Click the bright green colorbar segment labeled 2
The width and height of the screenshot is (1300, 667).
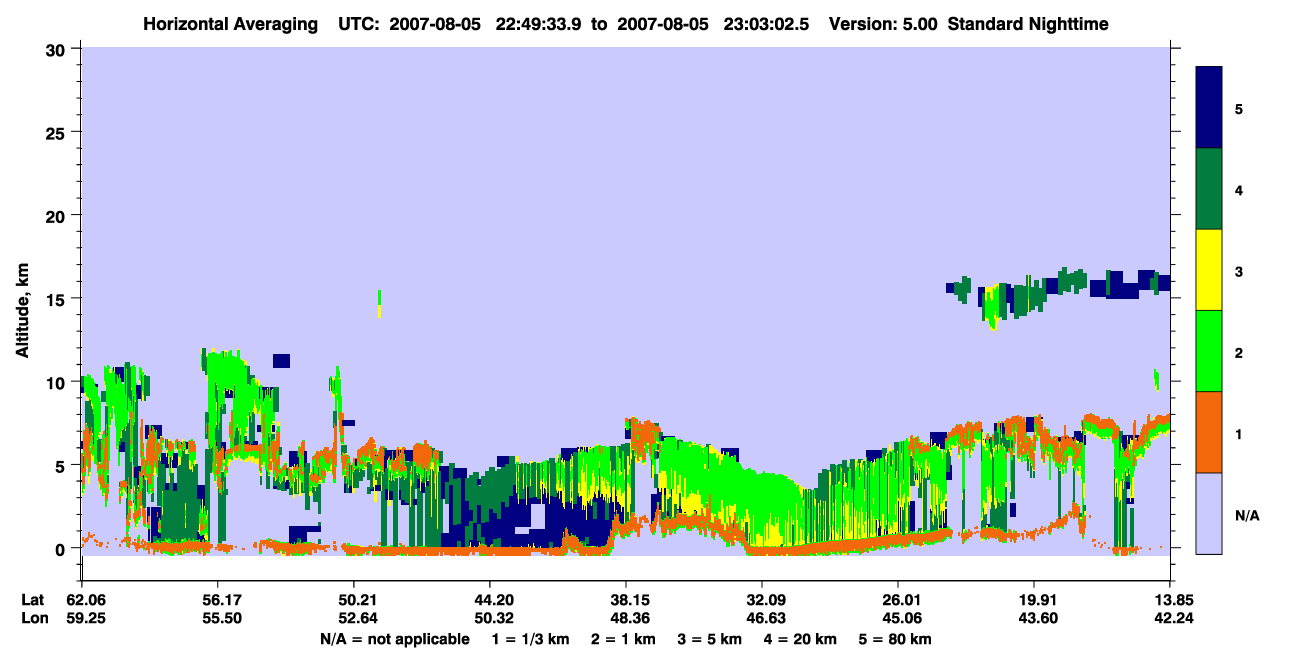pos(1209,351)
